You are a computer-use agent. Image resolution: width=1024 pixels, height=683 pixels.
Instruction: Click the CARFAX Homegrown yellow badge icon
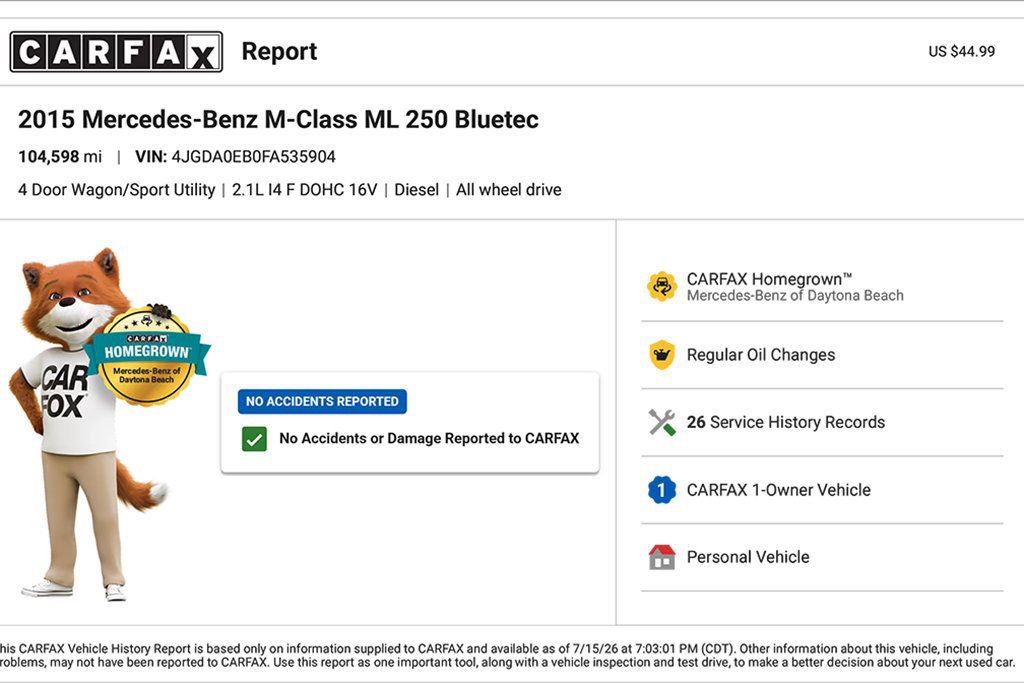662,287
